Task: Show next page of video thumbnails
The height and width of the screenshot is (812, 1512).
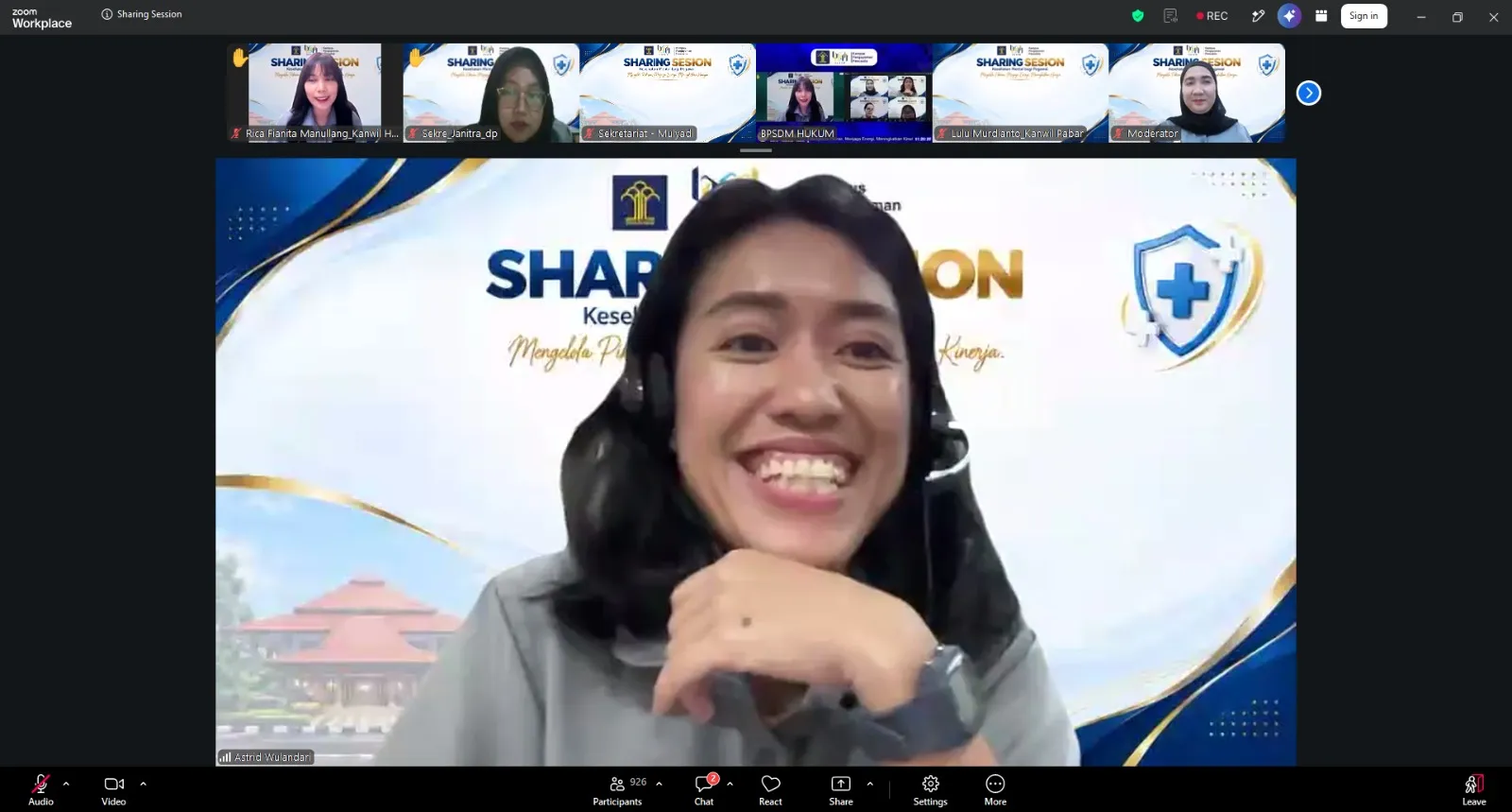Action: 1308,93
